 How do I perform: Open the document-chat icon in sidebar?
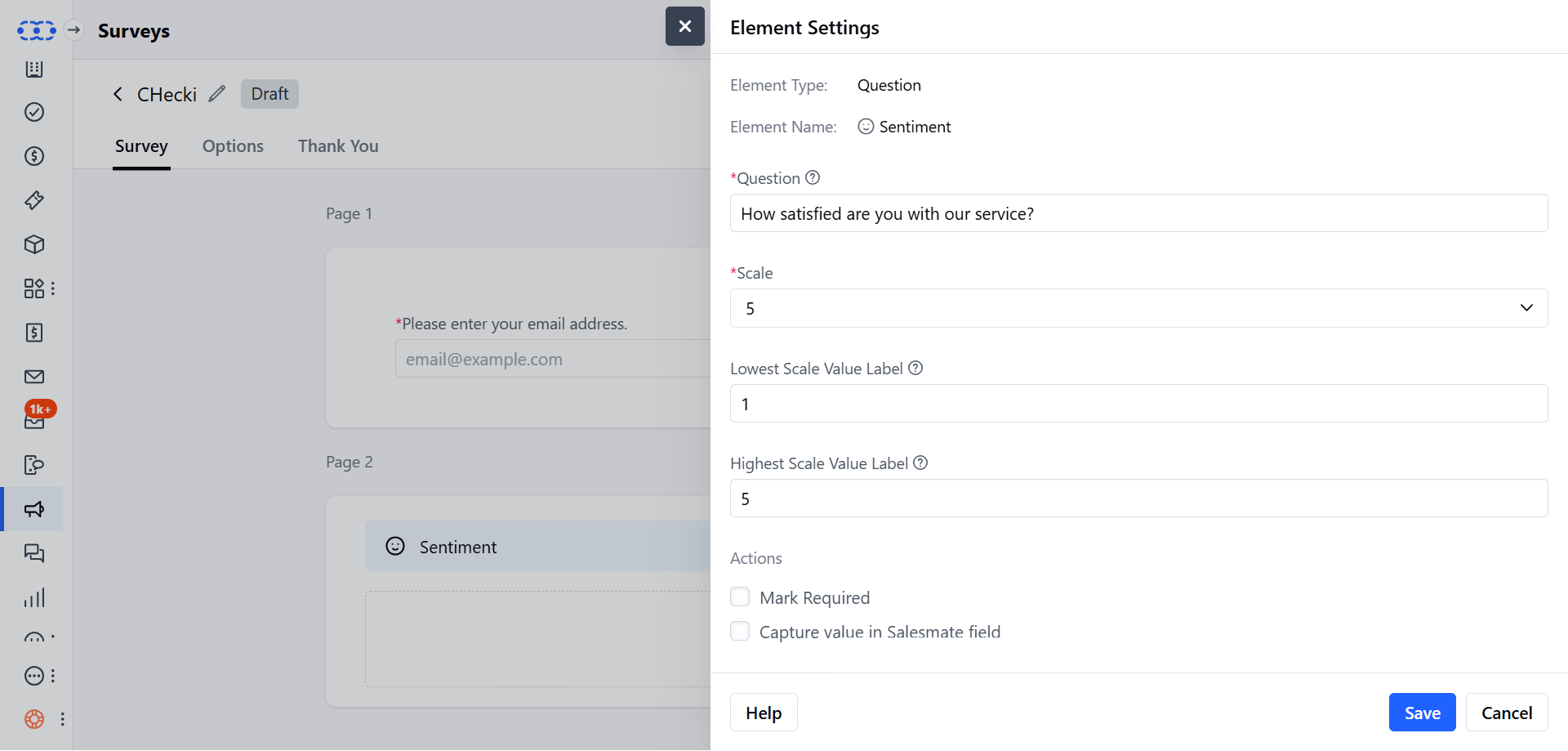click(x=34, y=465)
